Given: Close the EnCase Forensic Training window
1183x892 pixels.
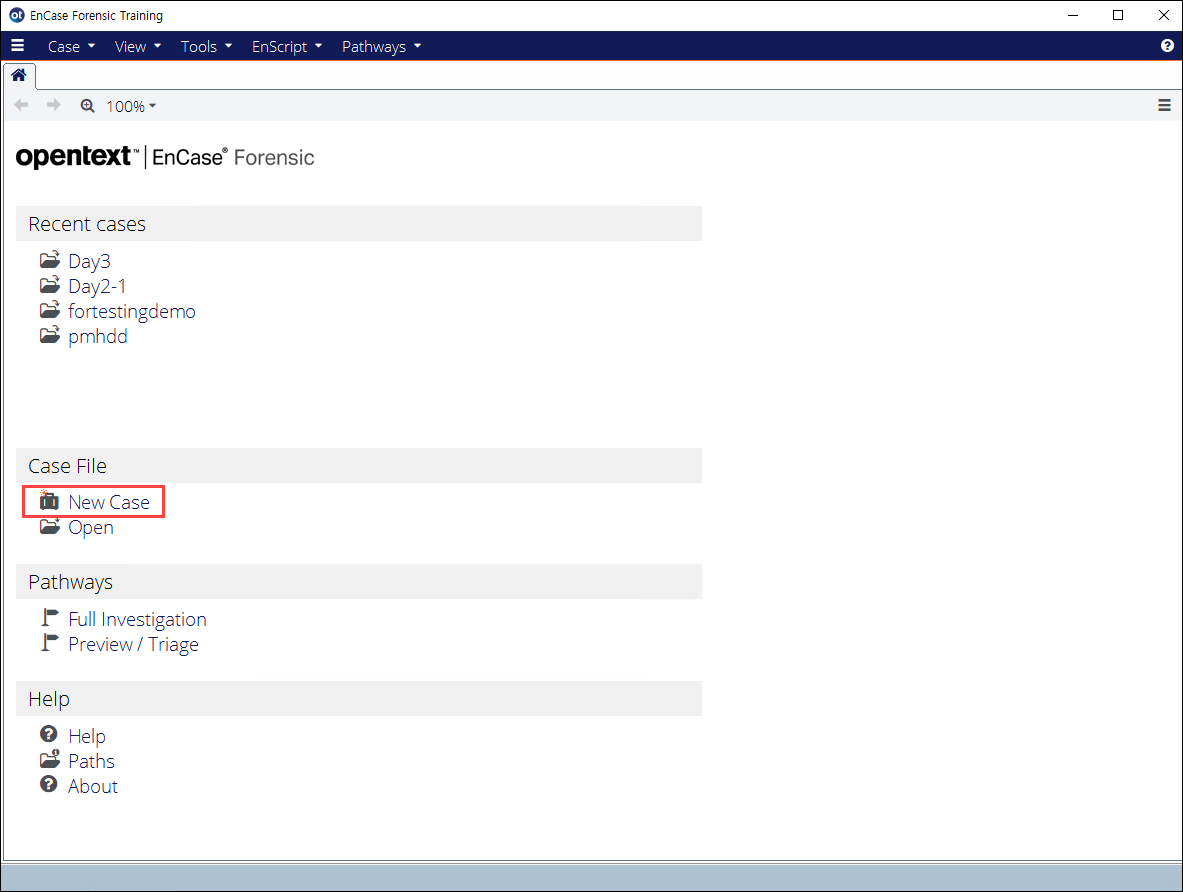Looking at the screenshot, I should 1163,15.
